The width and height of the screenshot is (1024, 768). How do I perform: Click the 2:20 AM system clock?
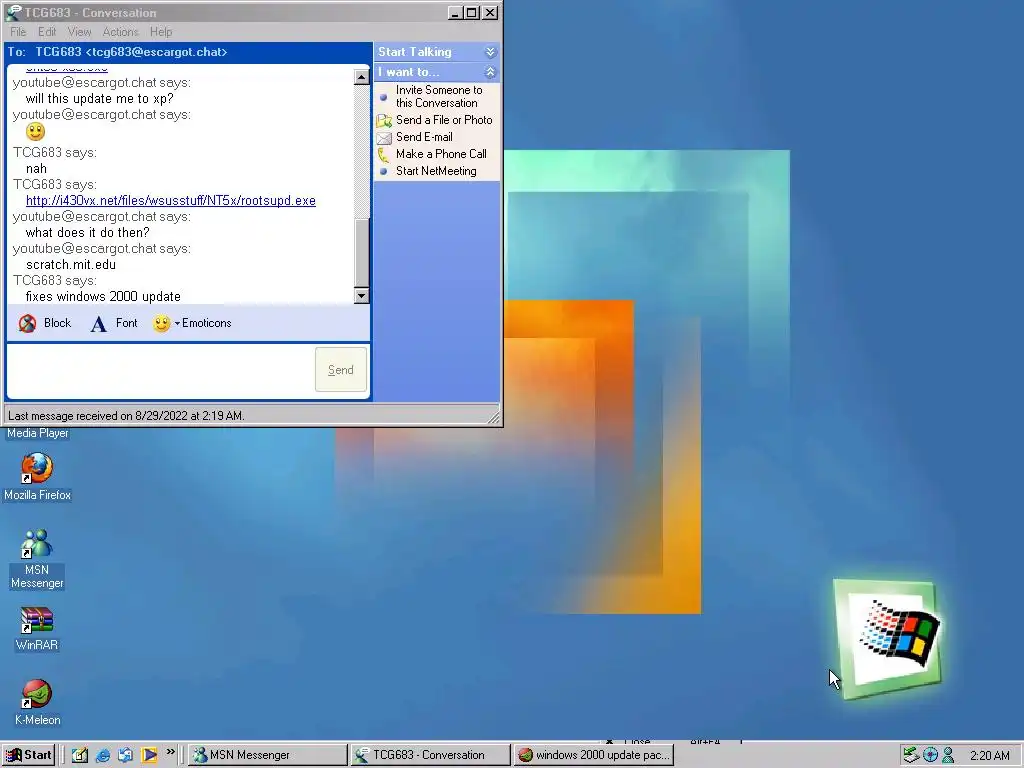(990, 756)
